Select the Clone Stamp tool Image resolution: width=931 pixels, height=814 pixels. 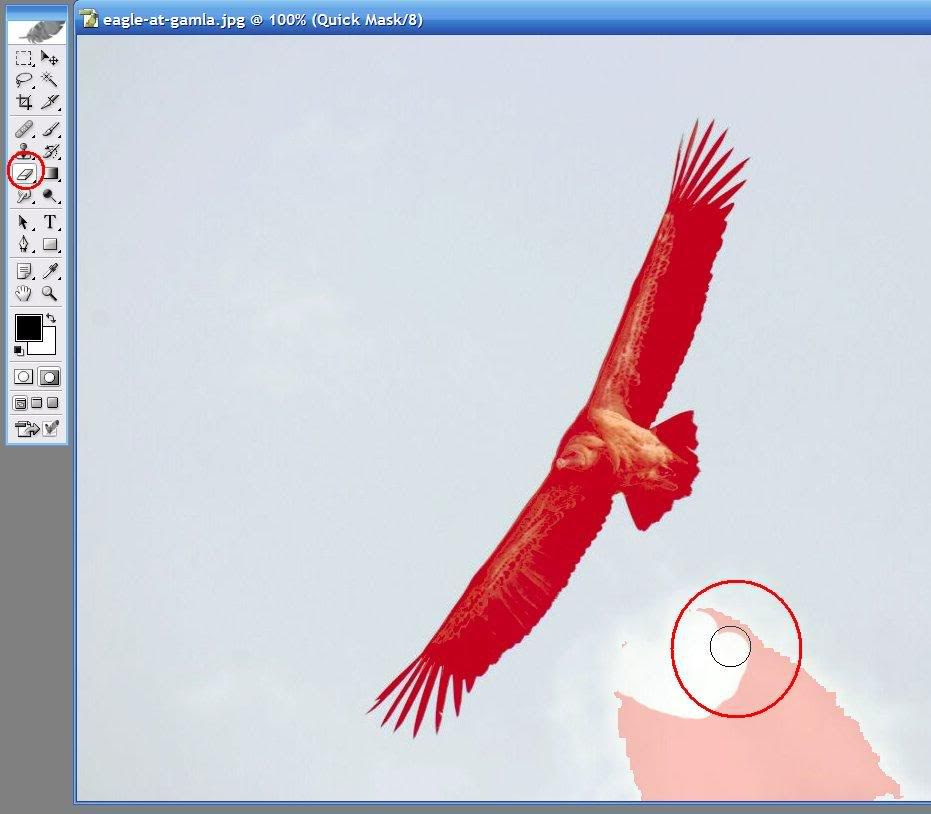[x=24, y=150]
